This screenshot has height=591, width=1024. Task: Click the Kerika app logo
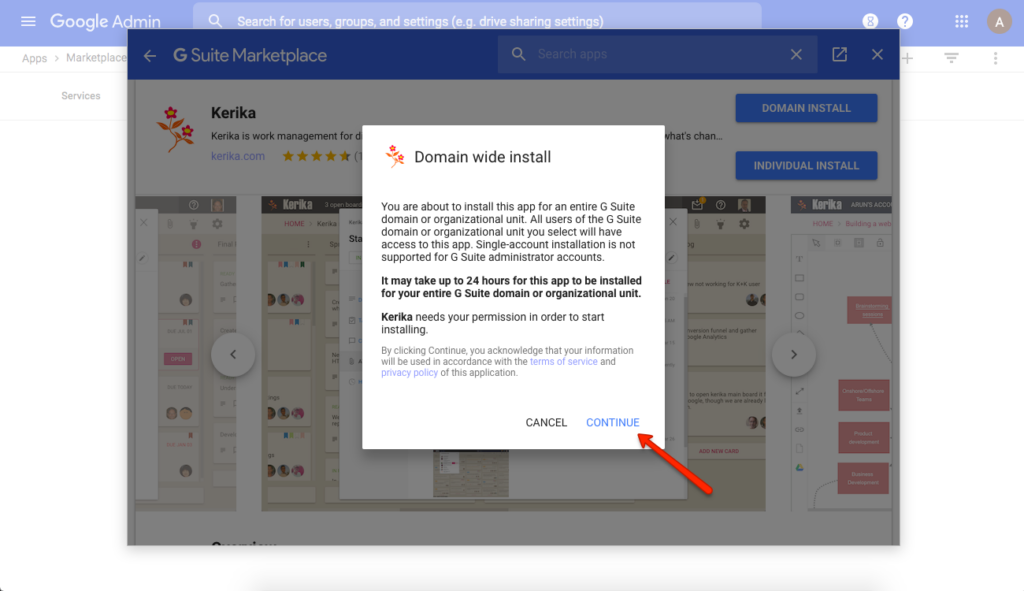click(175, 129)
